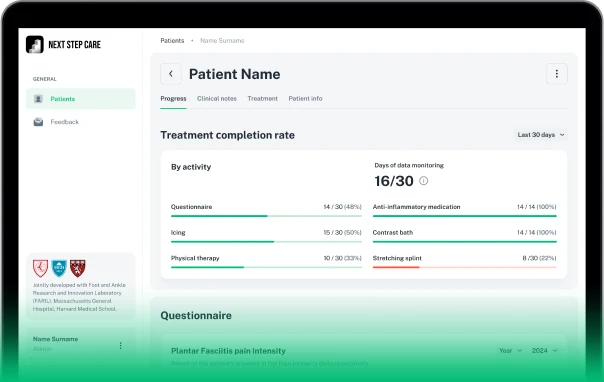Image resolution: width=604 pixels, height=382 pixels.
Task: Expand the Last 30 days dropdown
Action: tap(541, 135)
